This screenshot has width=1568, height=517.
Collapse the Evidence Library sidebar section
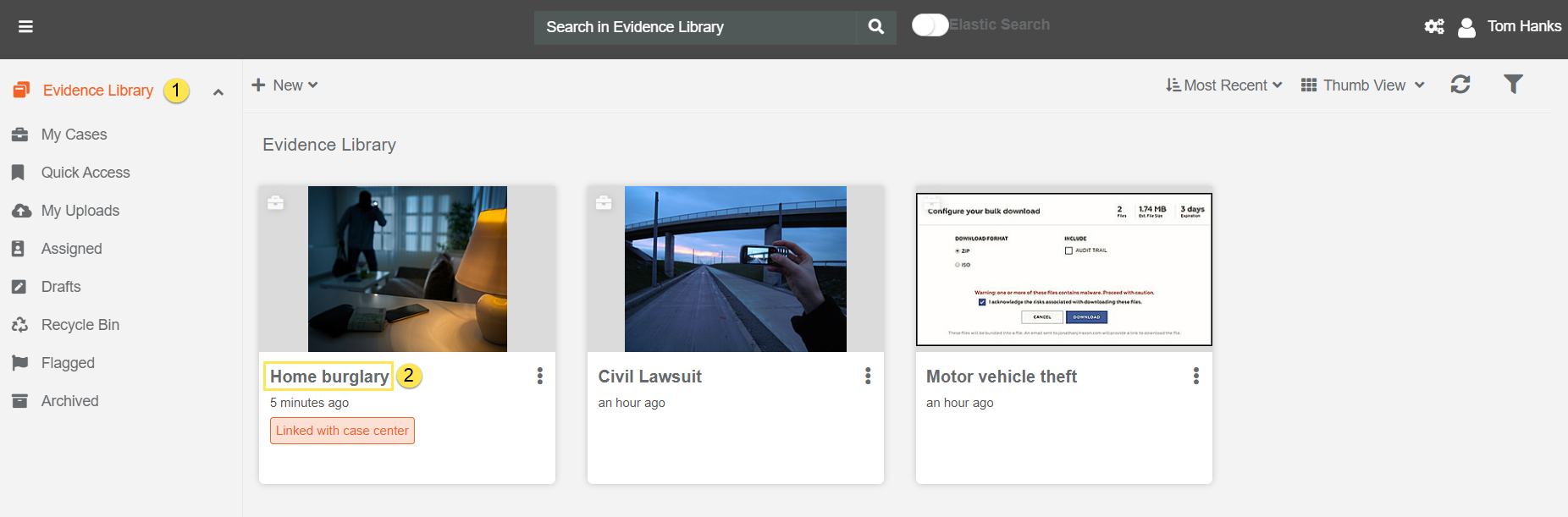tap(218, 92)
